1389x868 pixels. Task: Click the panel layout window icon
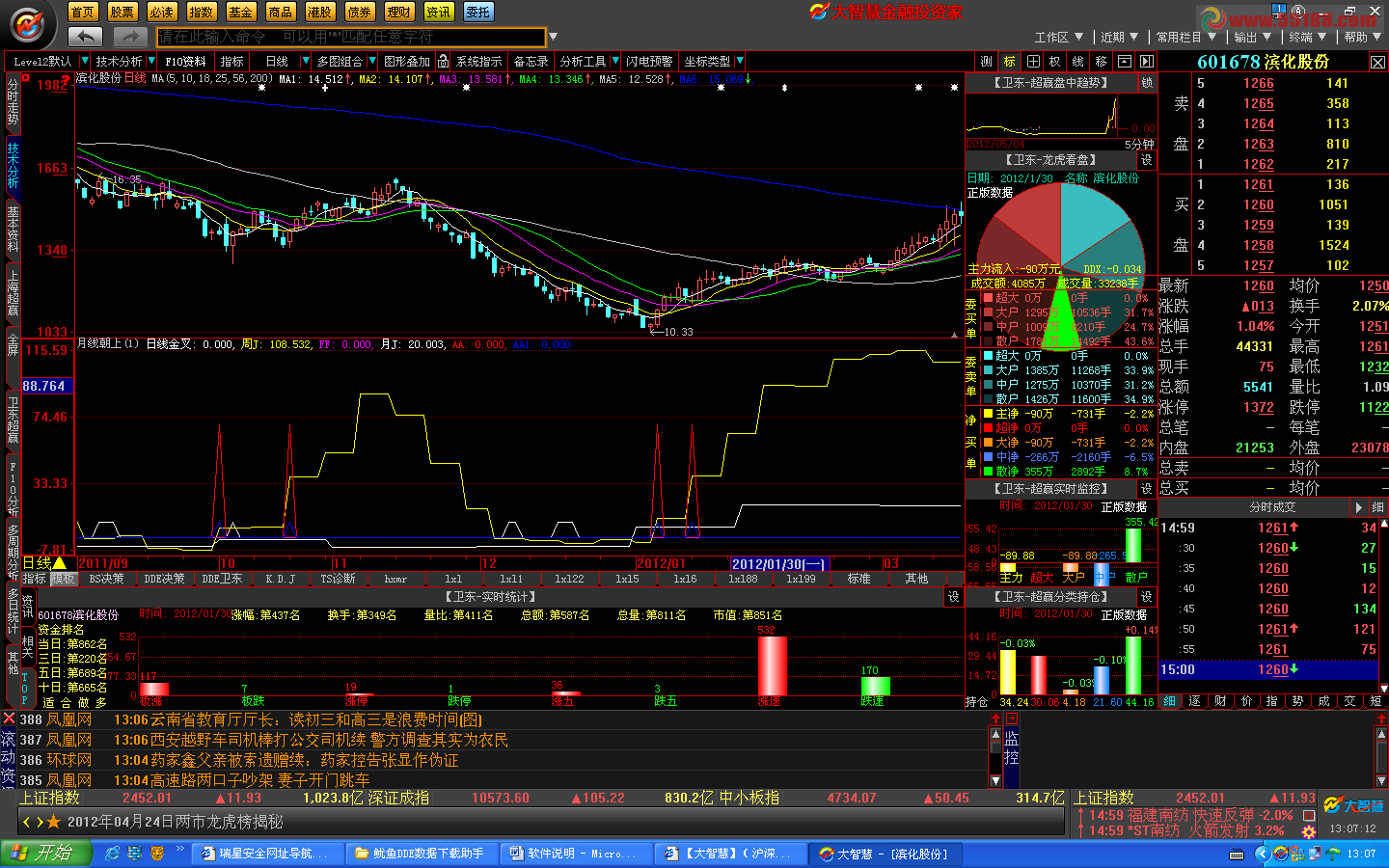[x=1124, y=61]
